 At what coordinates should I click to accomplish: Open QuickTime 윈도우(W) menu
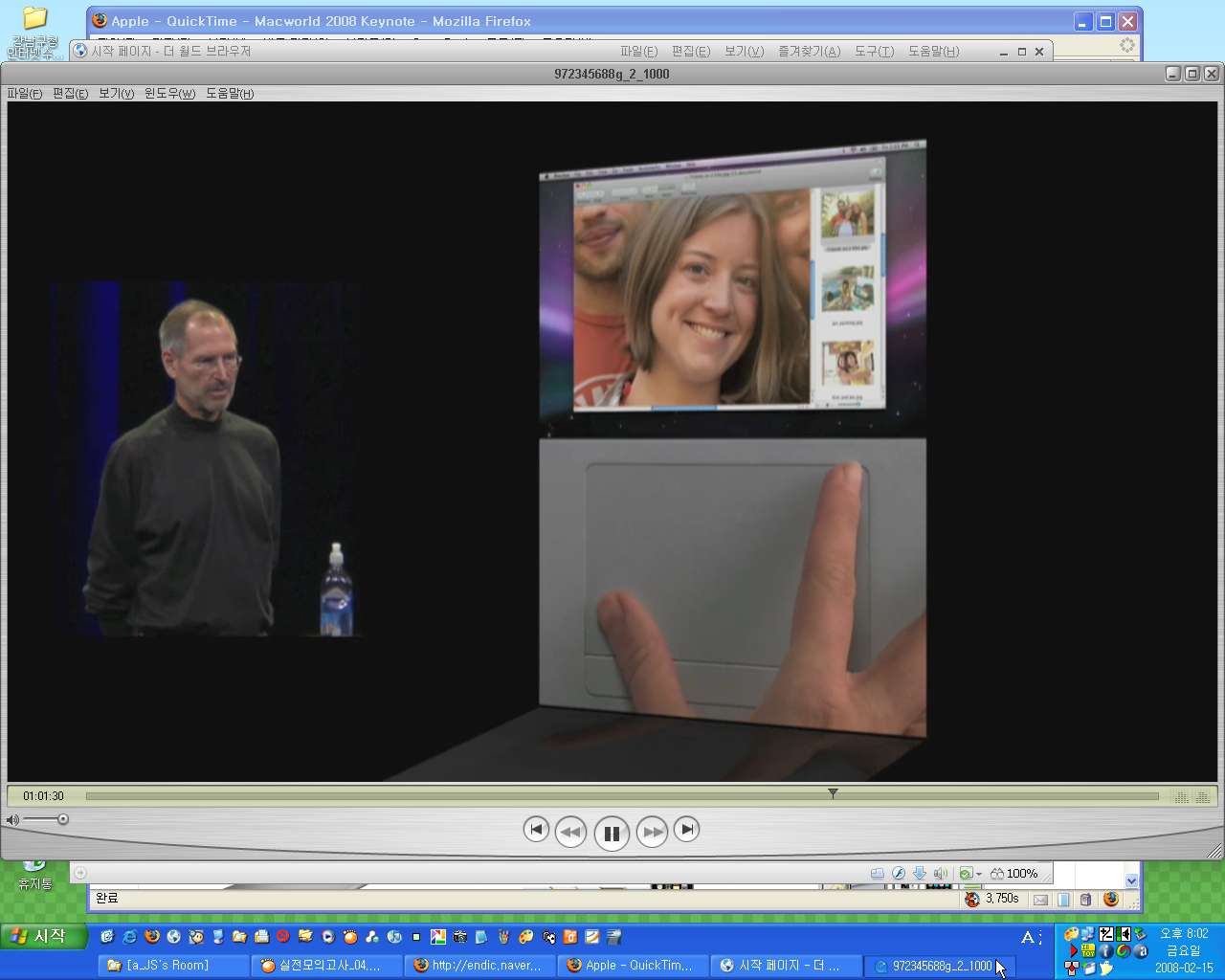169,94
